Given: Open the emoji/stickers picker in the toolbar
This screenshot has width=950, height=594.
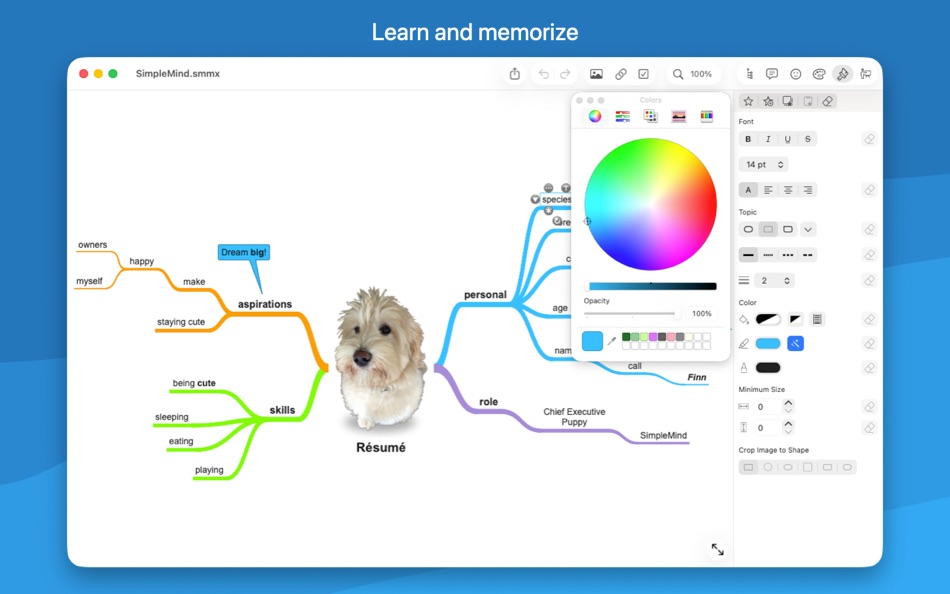Looking at the screenshot, I should (796, 73).
